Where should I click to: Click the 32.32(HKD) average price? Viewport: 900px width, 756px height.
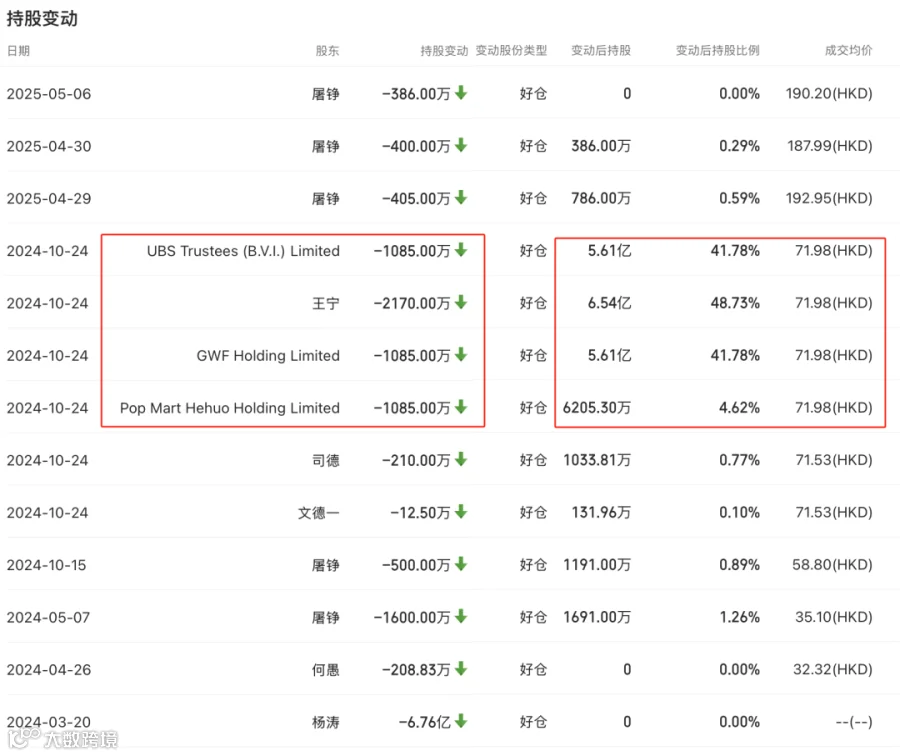[x=833, y=670]
